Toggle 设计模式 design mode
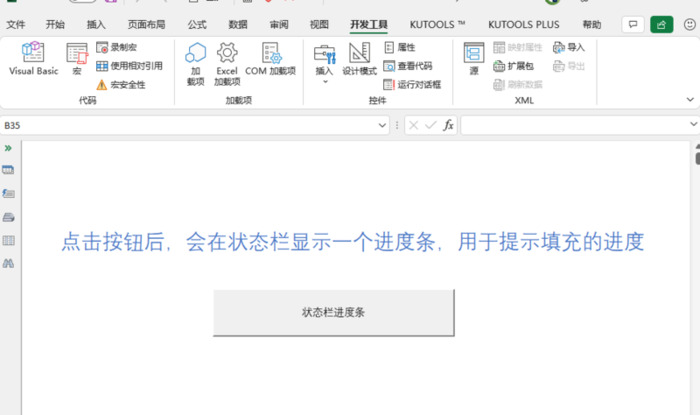This screenshot has width=700, height=415. pyautogui.click(x=359, y=58)
